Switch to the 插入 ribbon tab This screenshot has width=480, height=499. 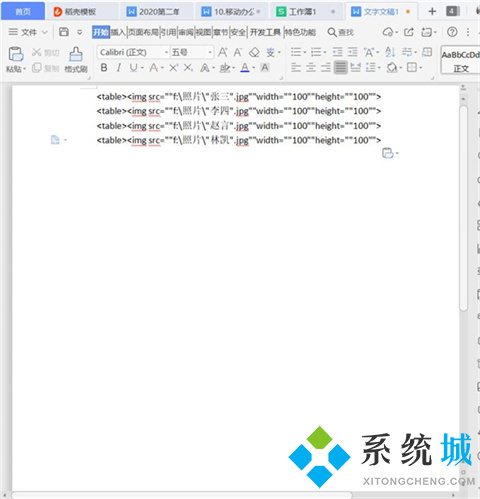tap(118, 32)
